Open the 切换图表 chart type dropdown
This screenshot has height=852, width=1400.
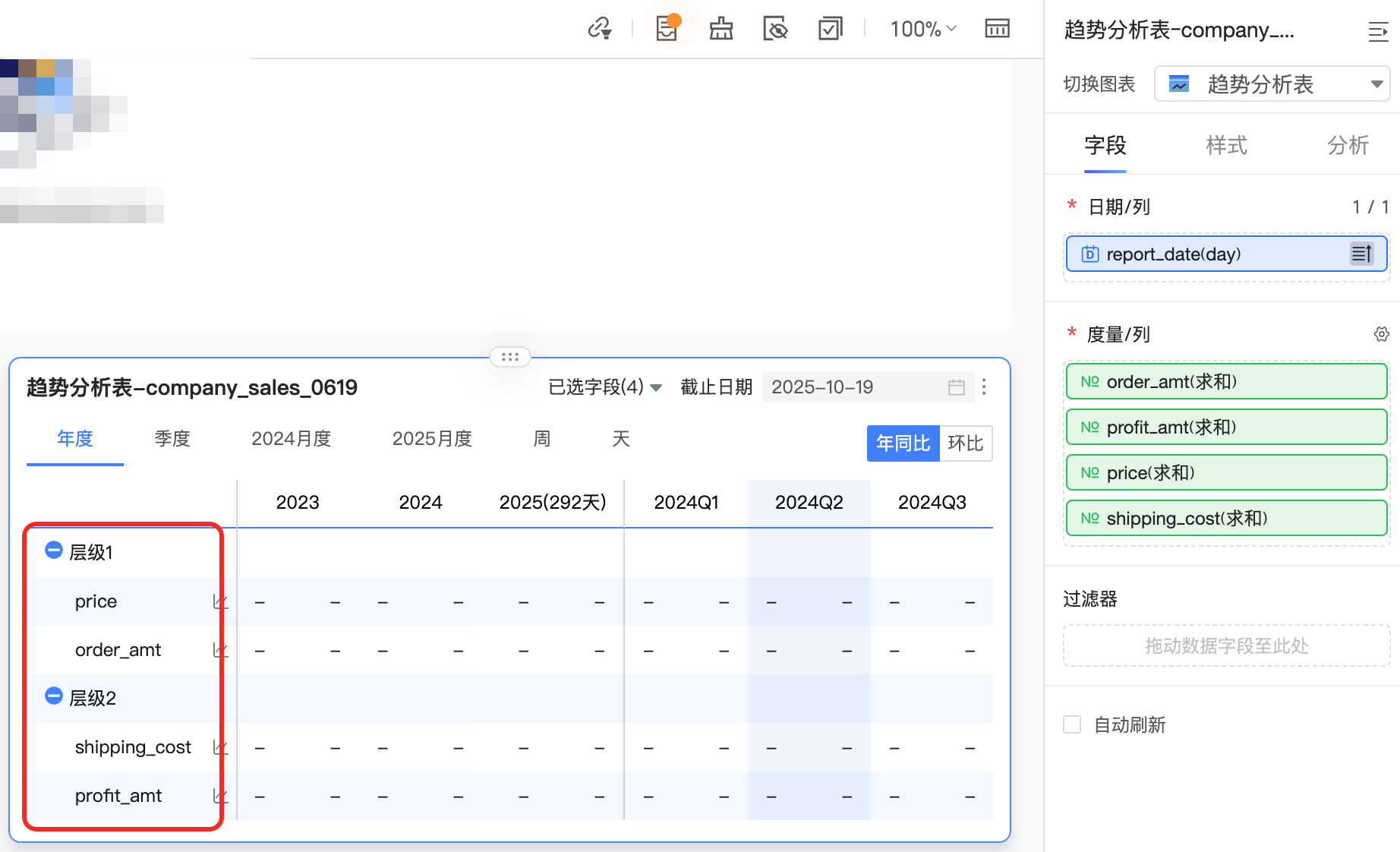[1272, 84]
